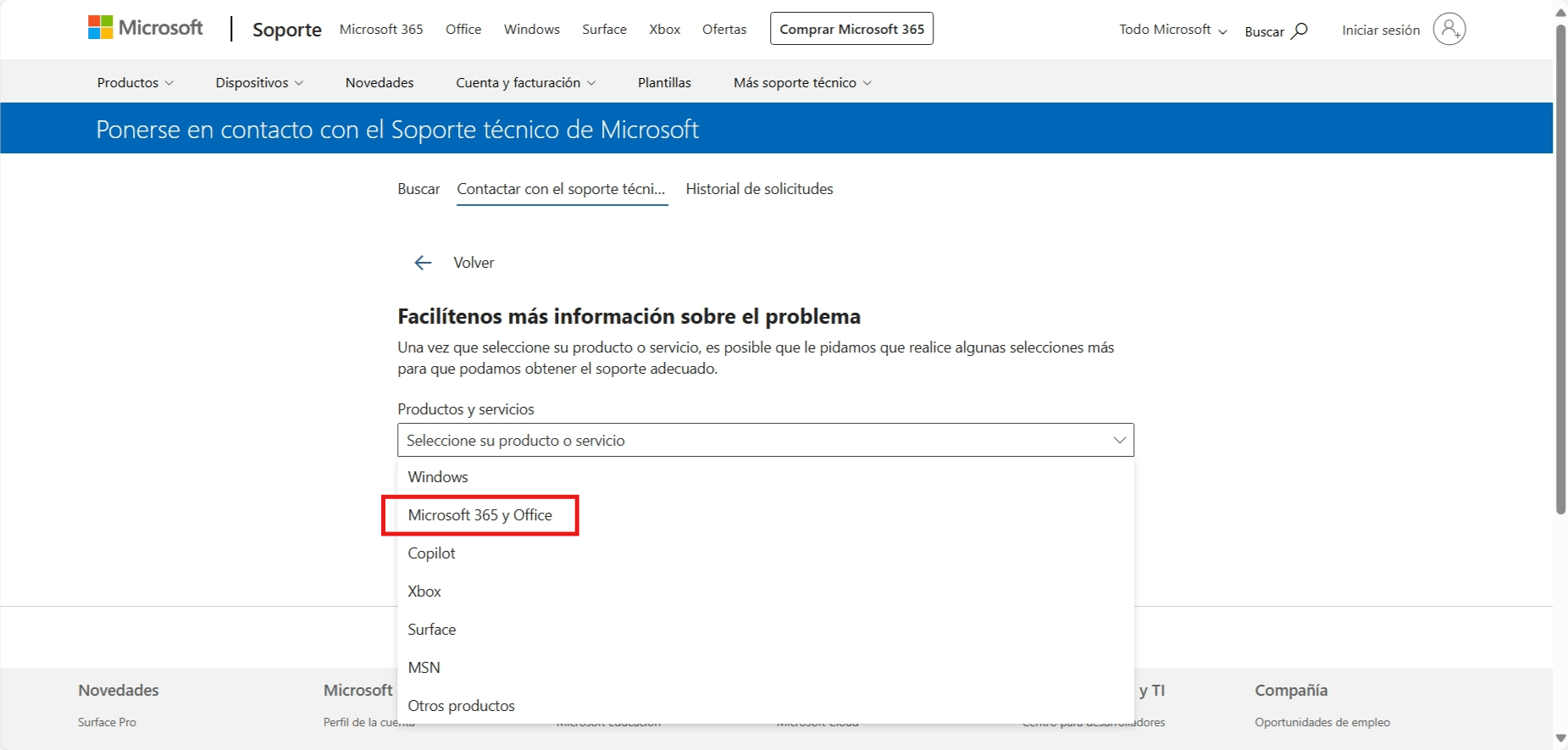Viewport: 1568px width, 750px height.
Task: Choose Windows from the product list
Action: click(x=766, y=477)
